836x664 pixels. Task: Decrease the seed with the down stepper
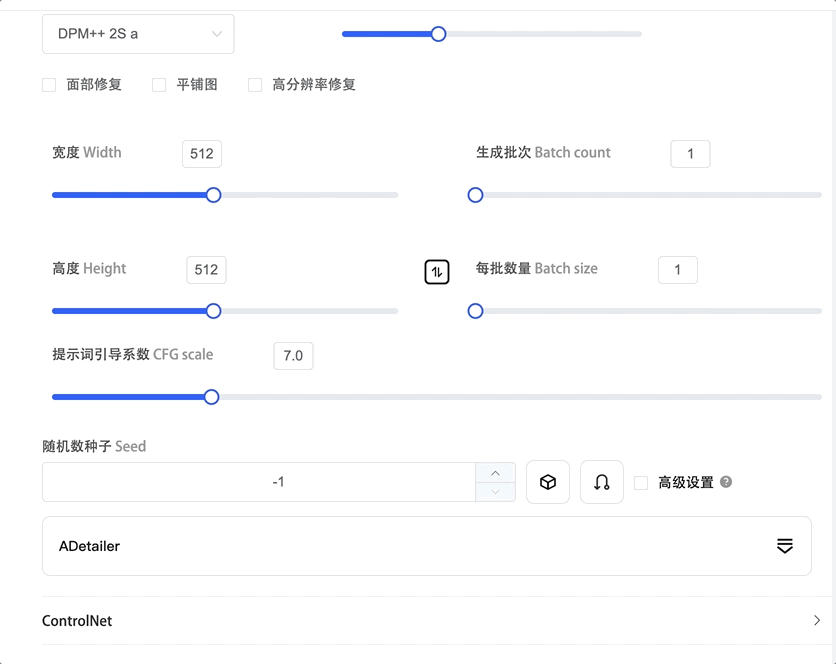pyautogui.click(x=496, y=492)
